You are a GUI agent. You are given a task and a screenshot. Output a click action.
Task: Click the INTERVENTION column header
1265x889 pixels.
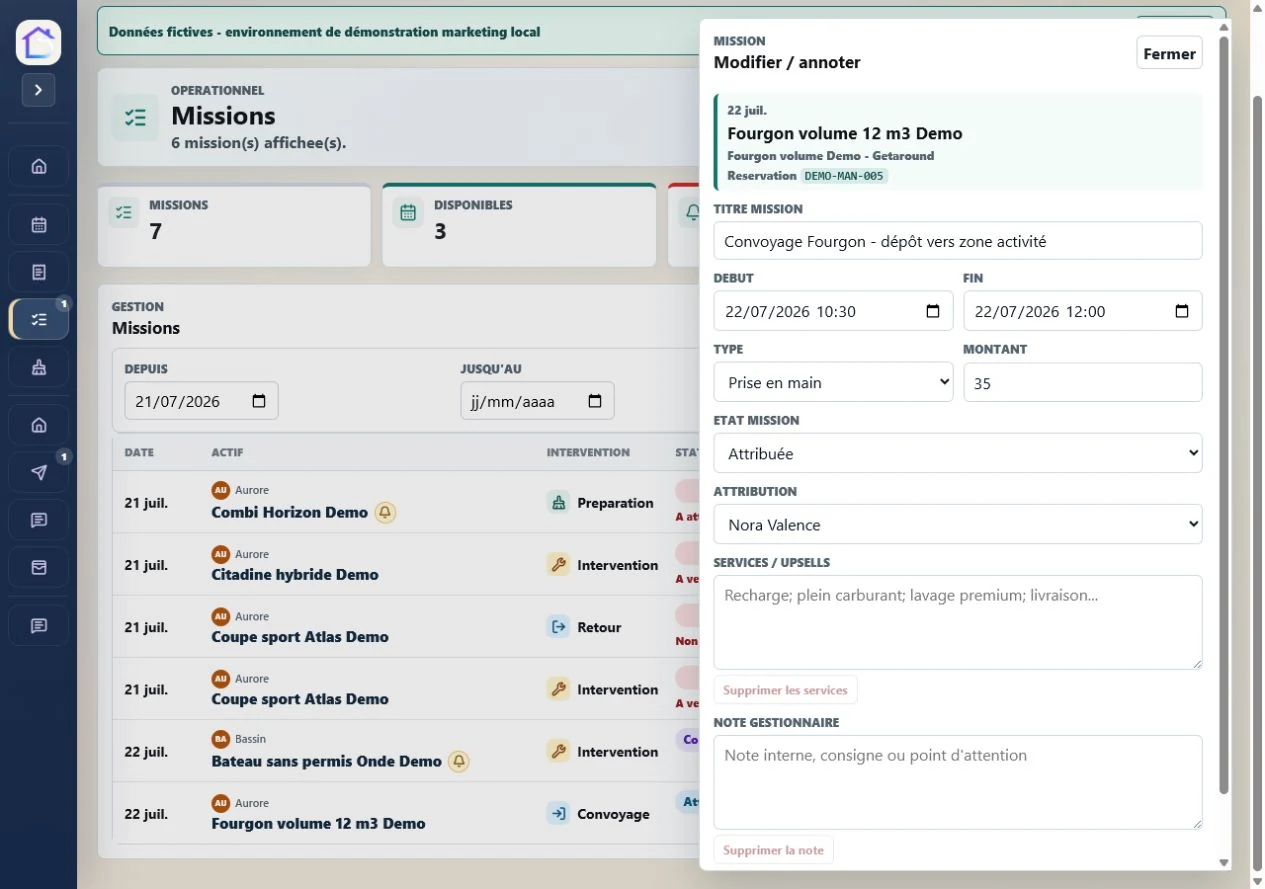588,453
